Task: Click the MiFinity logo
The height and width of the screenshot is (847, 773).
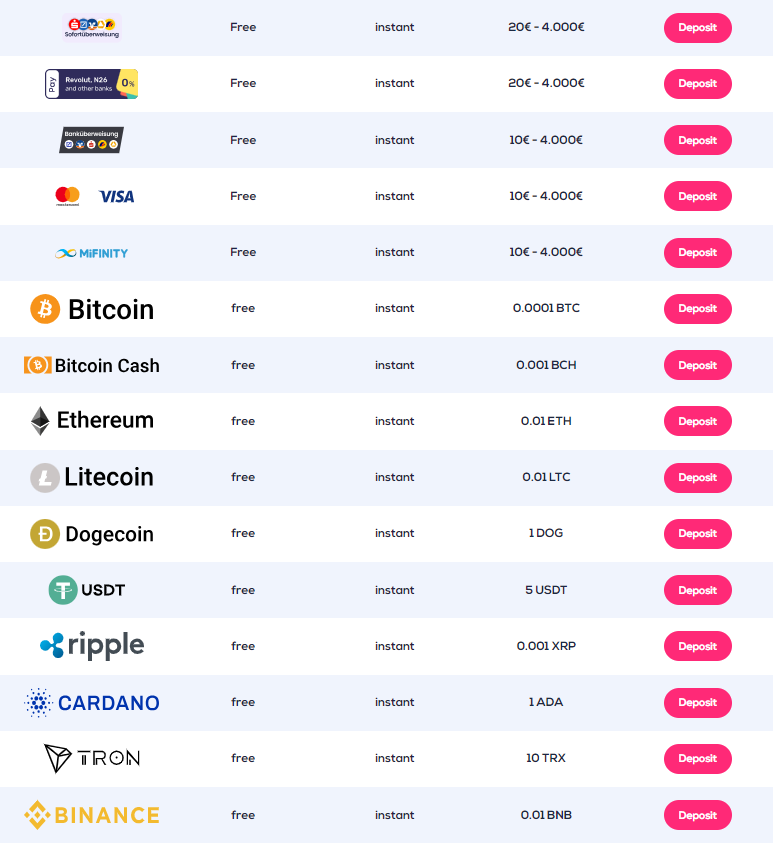Action: pos(91,253)
